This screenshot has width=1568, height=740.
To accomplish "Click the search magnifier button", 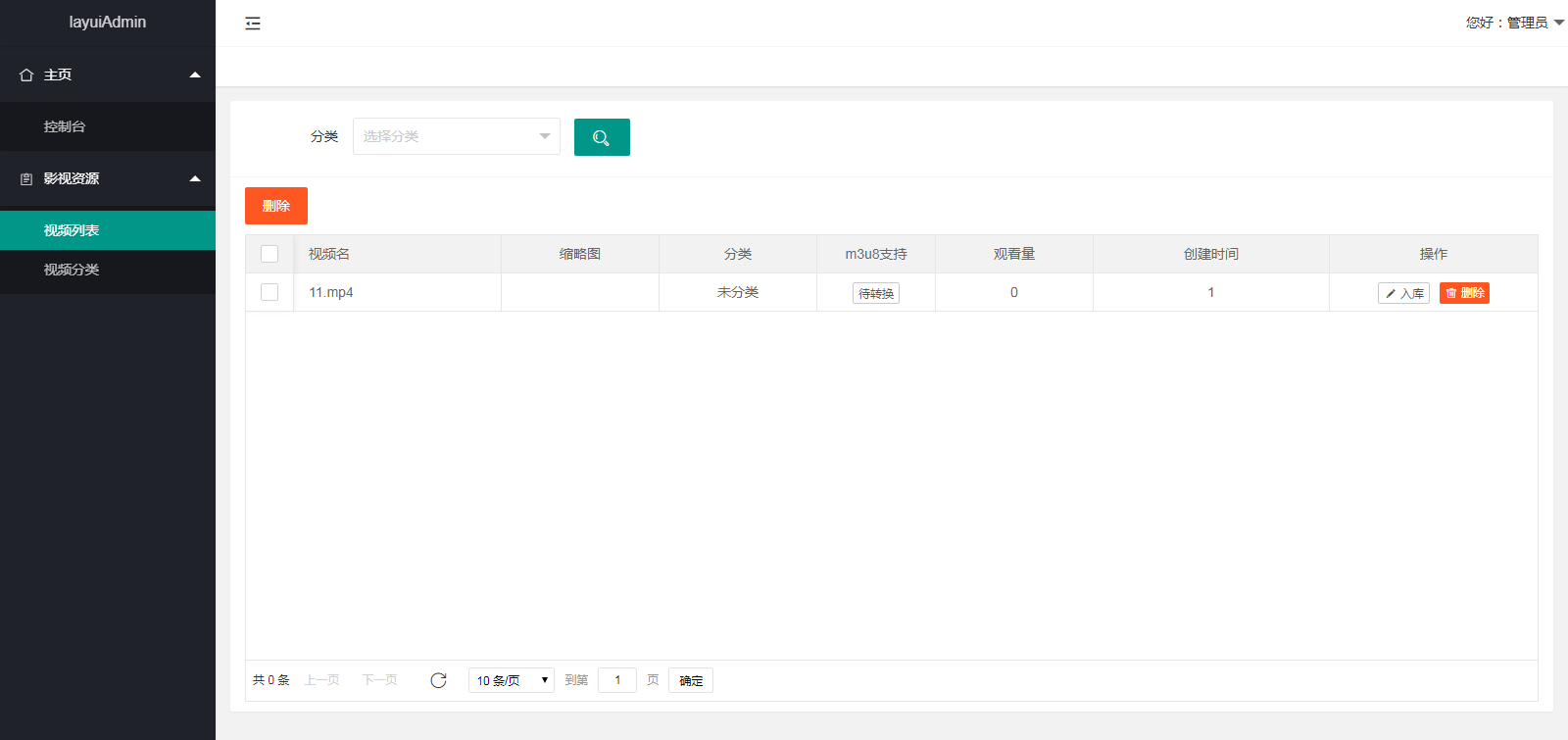I will click(x=602, y=137).
